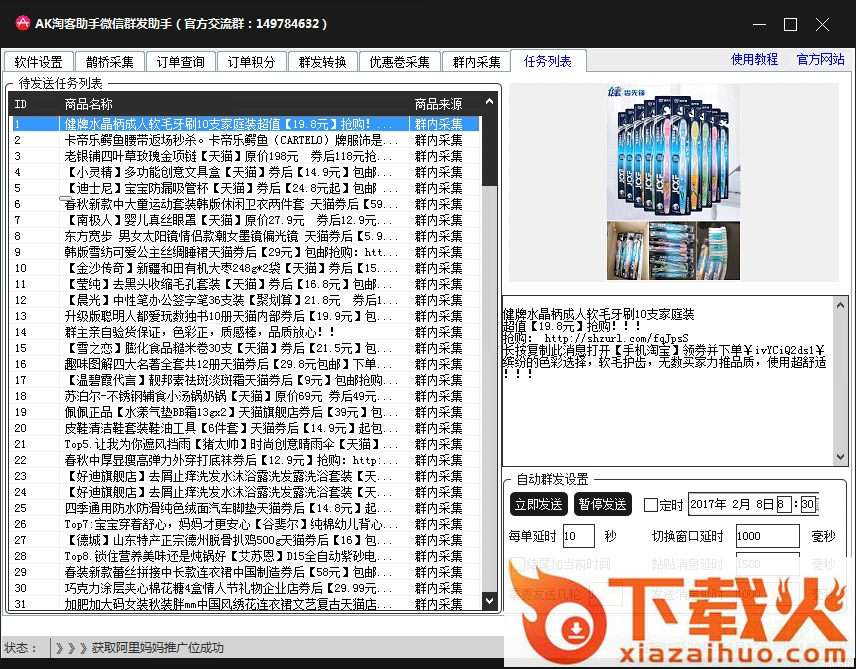
Task: Sort by the 商品来源 column header
Action: [439, 104]
